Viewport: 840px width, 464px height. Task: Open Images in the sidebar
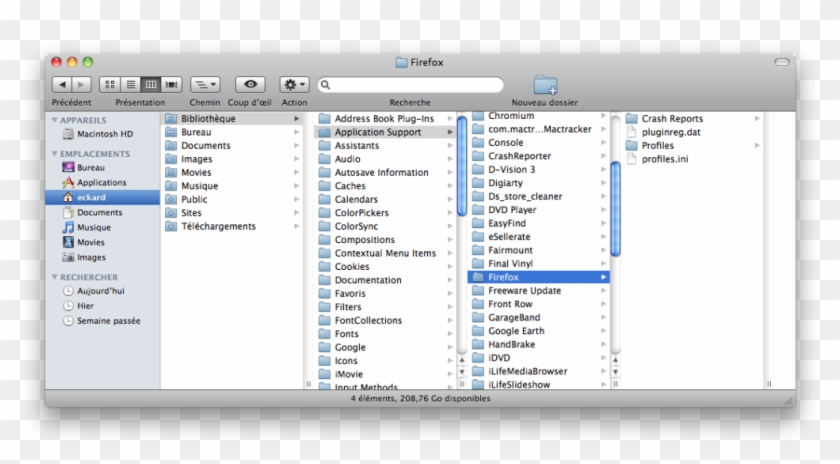(102, 258)
